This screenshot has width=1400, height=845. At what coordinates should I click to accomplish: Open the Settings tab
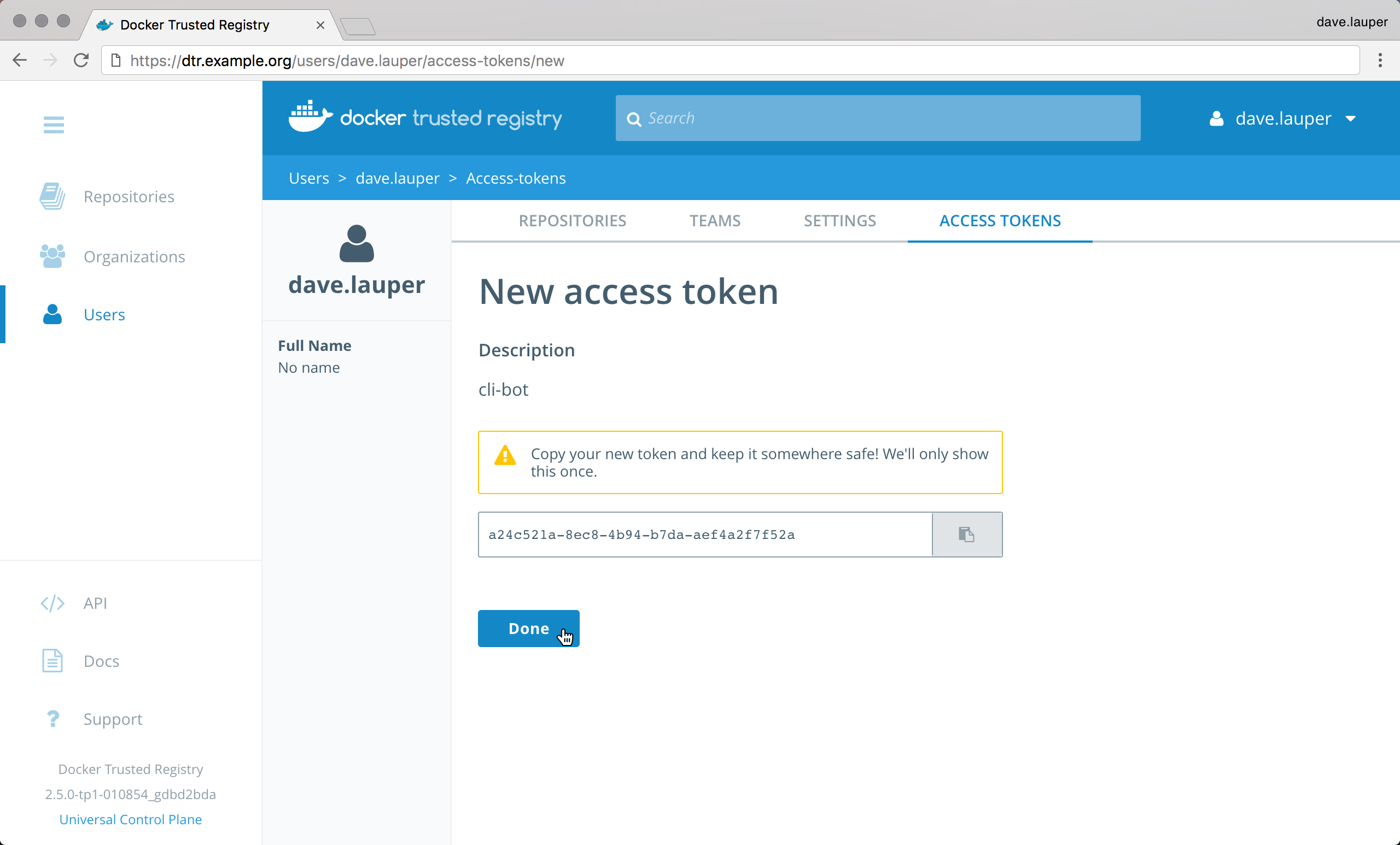click(x=839, y=220)
